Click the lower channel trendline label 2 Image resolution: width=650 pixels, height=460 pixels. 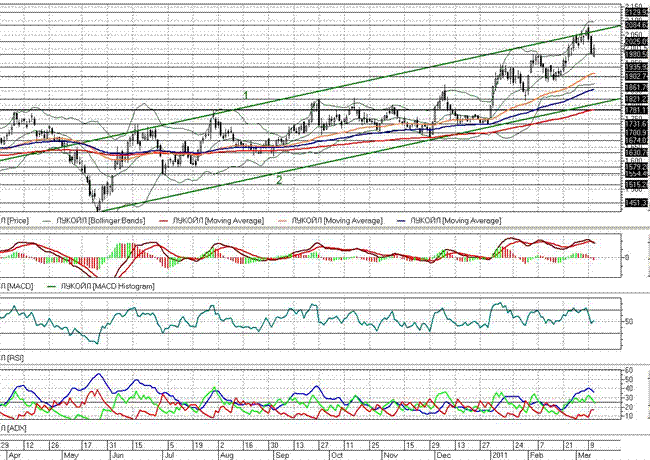(x=279, y=179)
